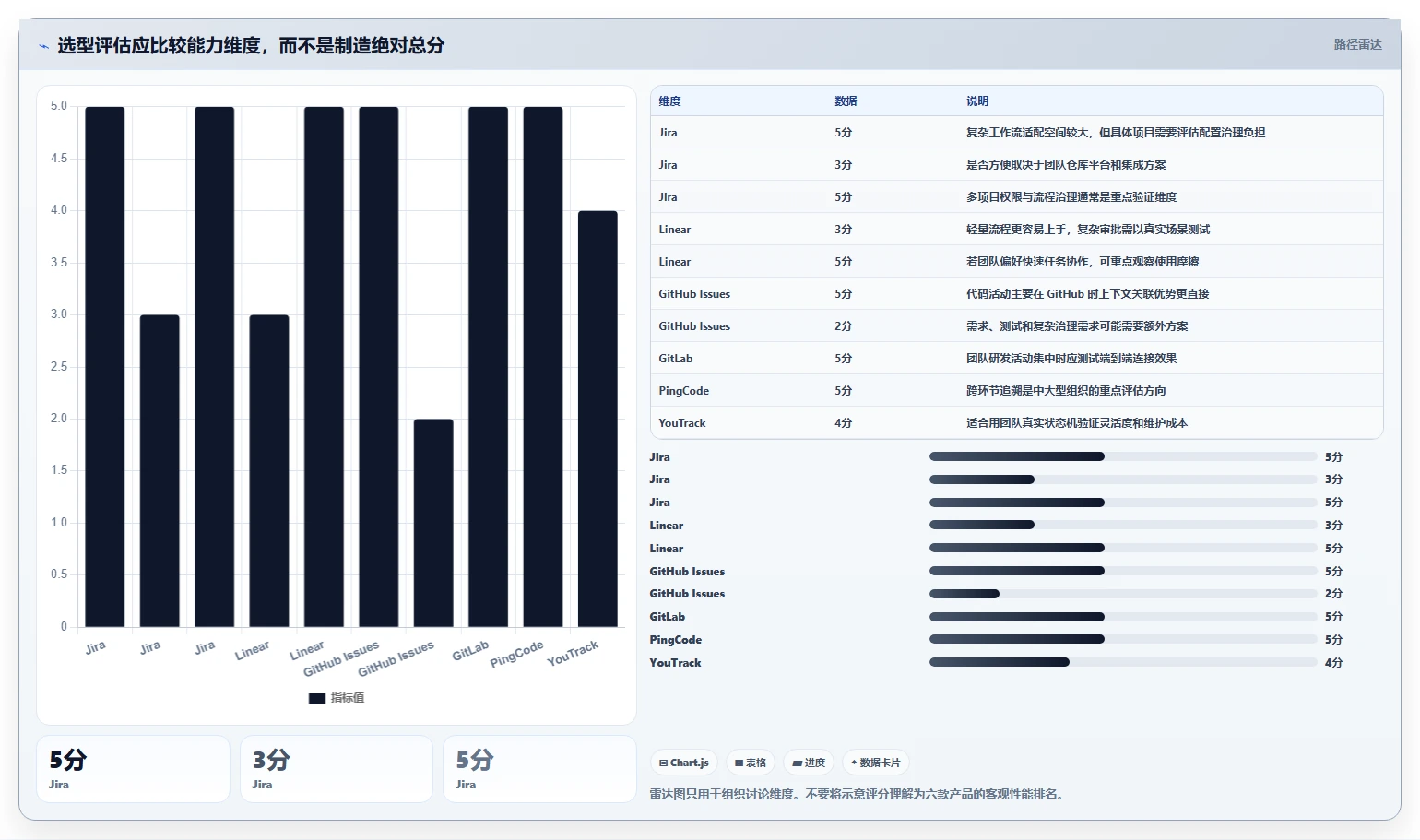Click the PingCode label on the chart x-axis
The height and width of the screenshot is (840, 1420).
pyautogui.click(x=516, y=654)
